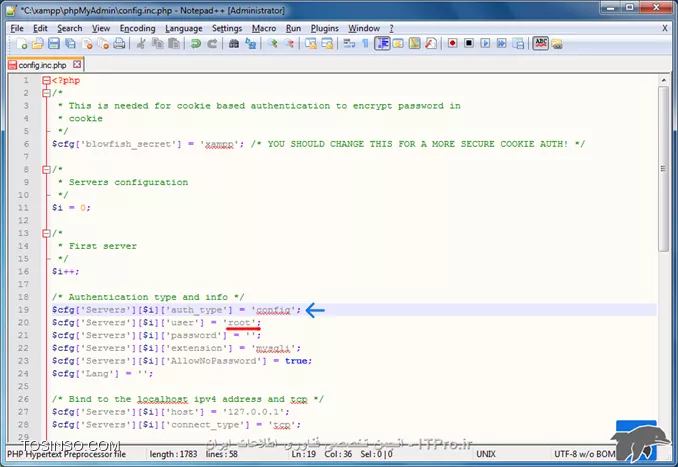The height and width of the screenshot is (467, 678).
Task: Open the View menu
Action: 101,29
